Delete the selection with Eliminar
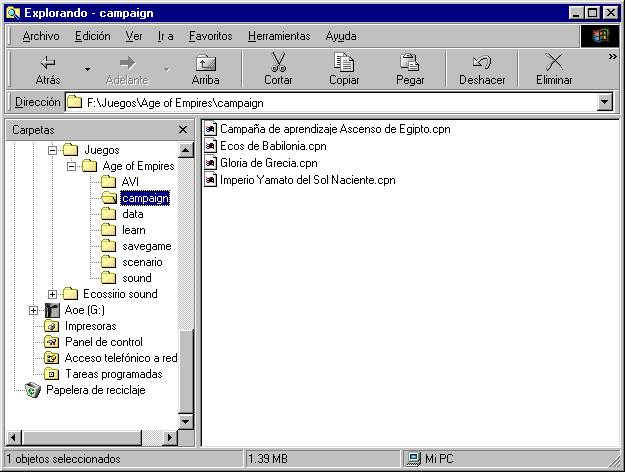 tap(554, 69)
